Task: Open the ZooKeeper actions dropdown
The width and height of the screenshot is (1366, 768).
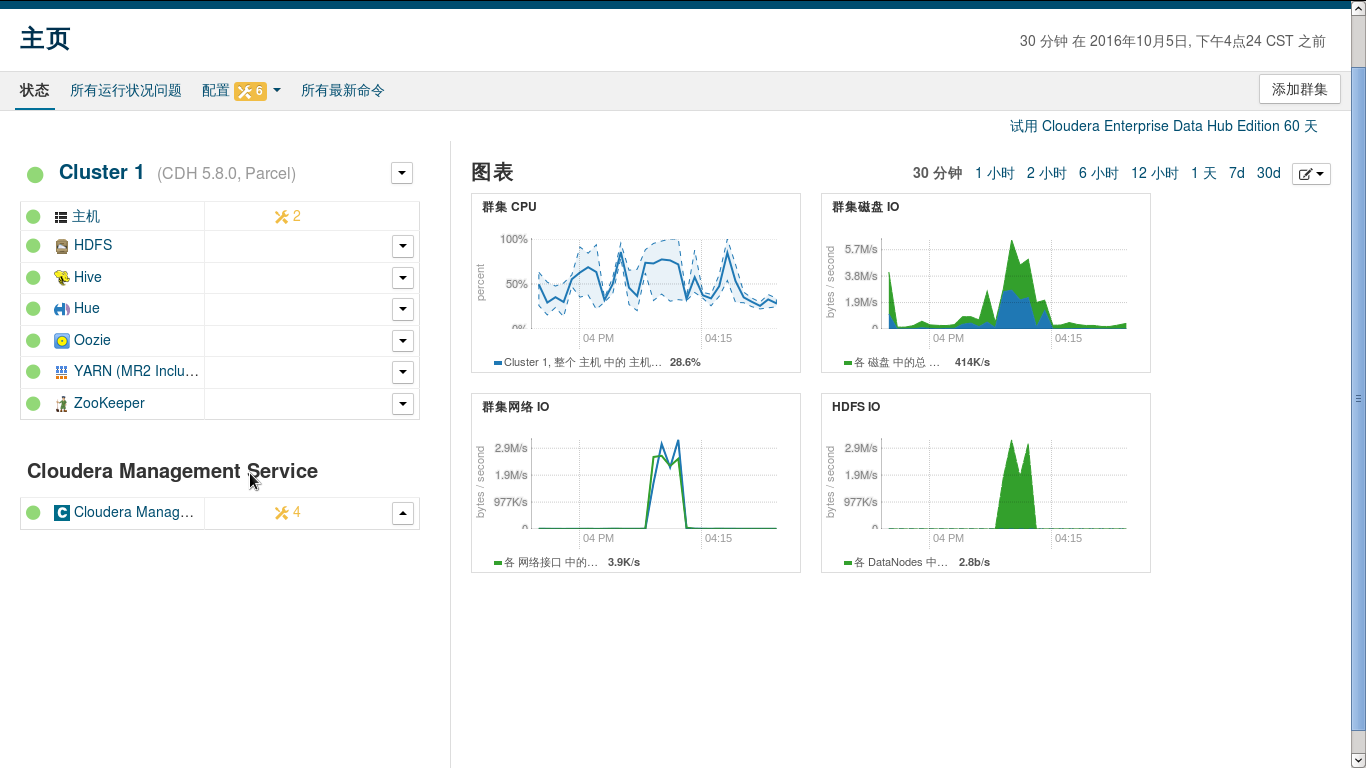Action: click(x=403, y=404)
